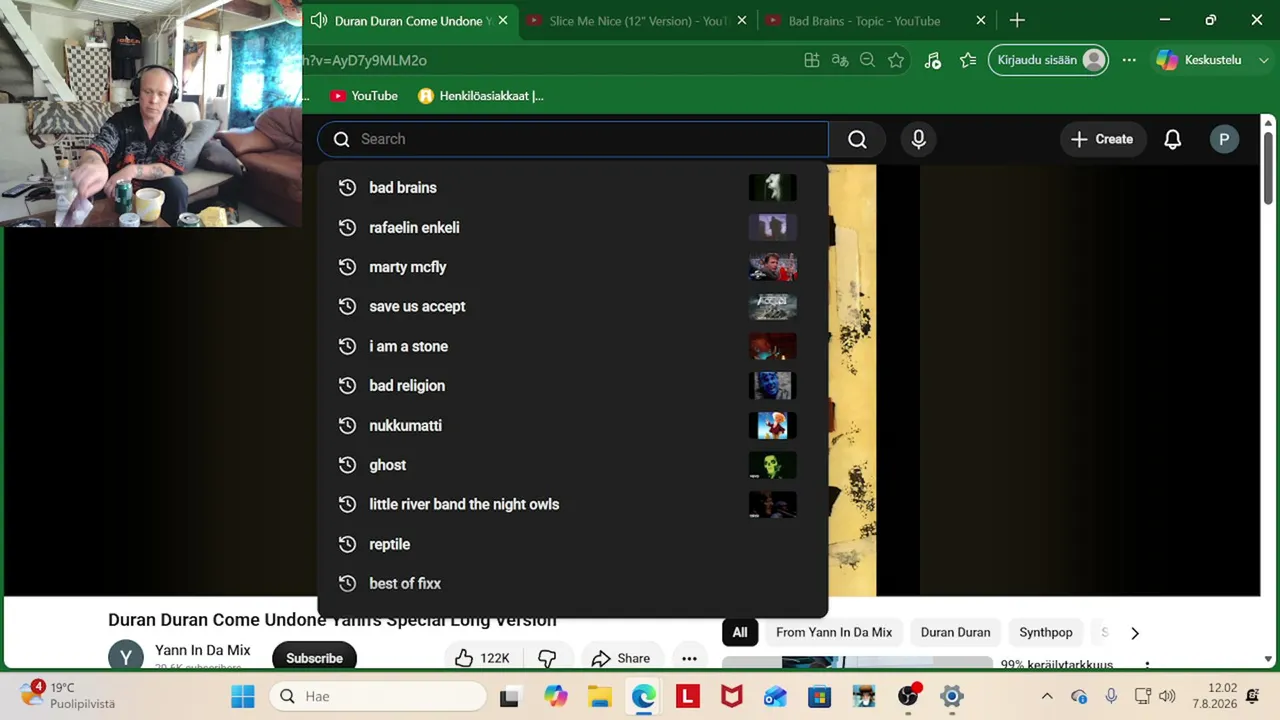Open more actions under the video
Image resolution: width=1280 pixels, height=720 pixels.
point(689,658)
